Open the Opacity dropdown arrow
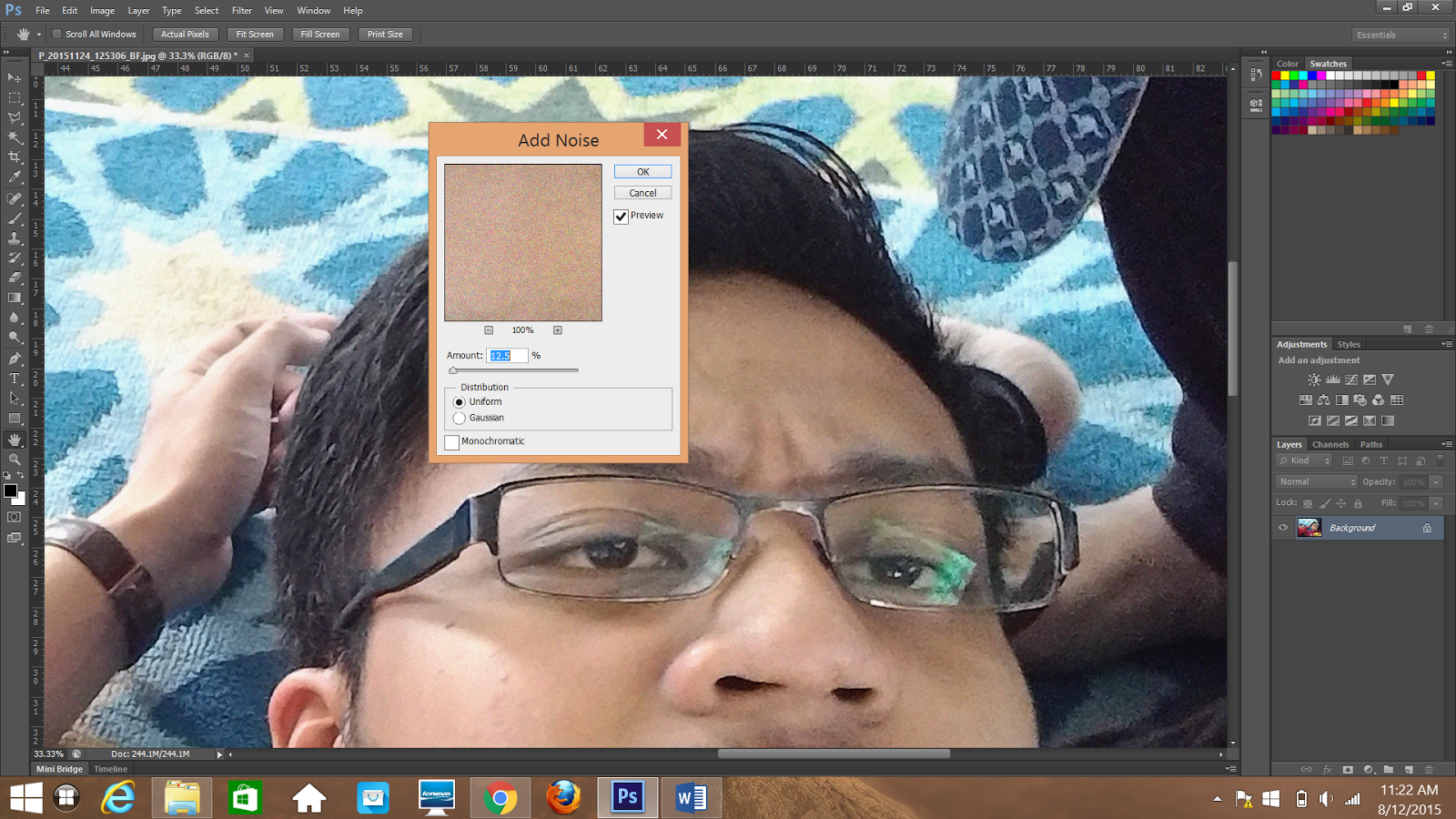Image resolution: width=1456 pixels, height=819 pixels. (1436, 482)
